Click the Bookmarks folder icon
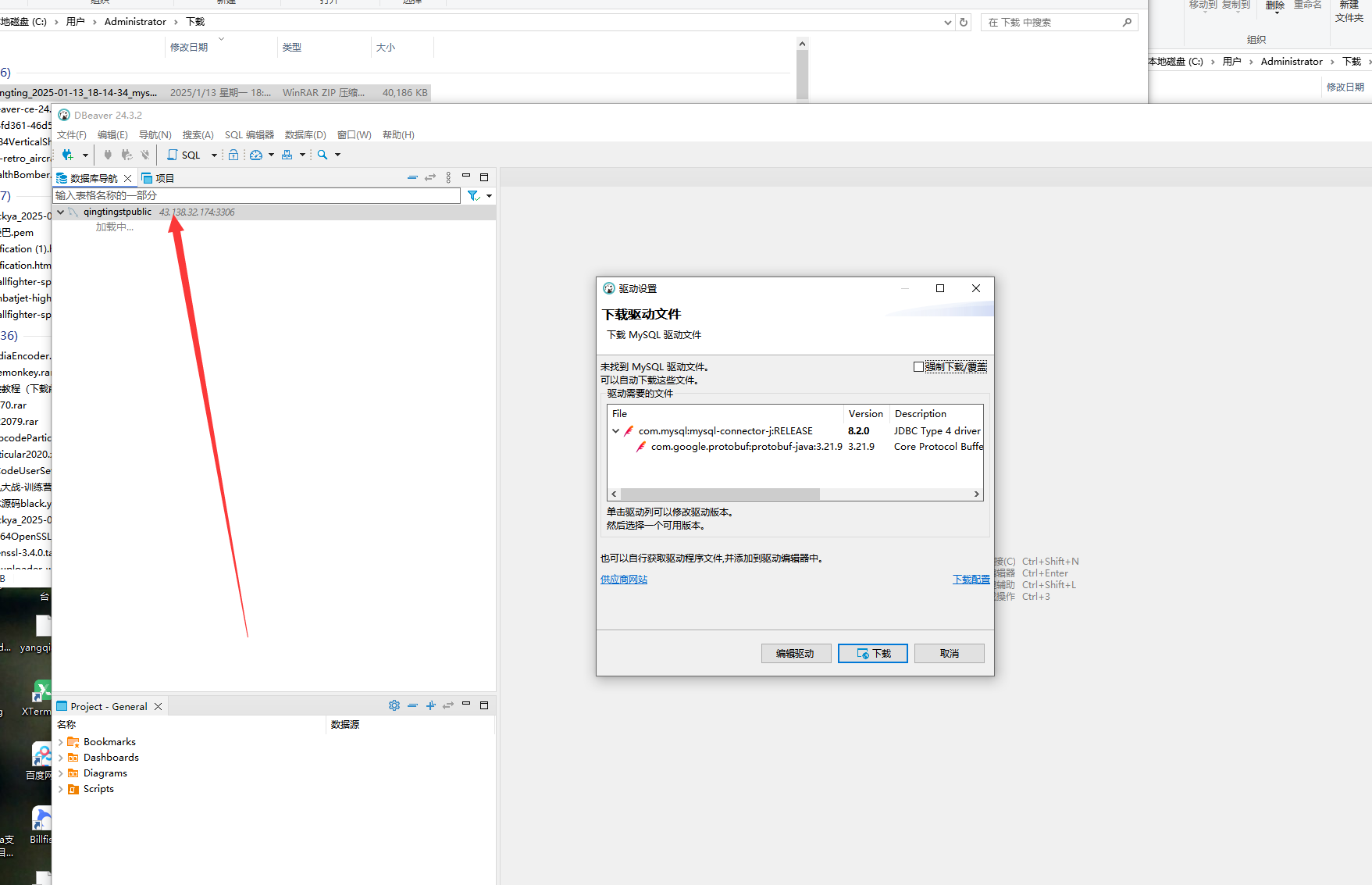The width and height of the screenshot is (1372, 885). pos(73,742)
